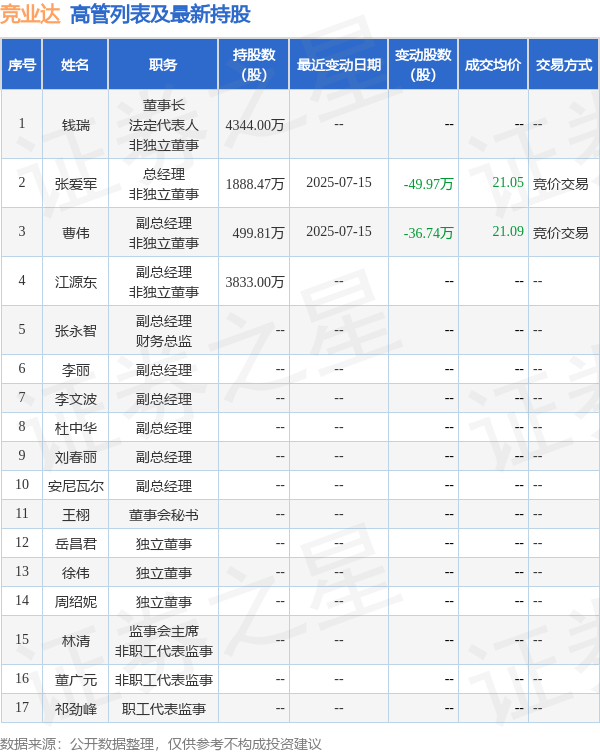Click the name 祁劲峰 in row 17
Screen dimensions: 600x753
click(x=75, y=709)
